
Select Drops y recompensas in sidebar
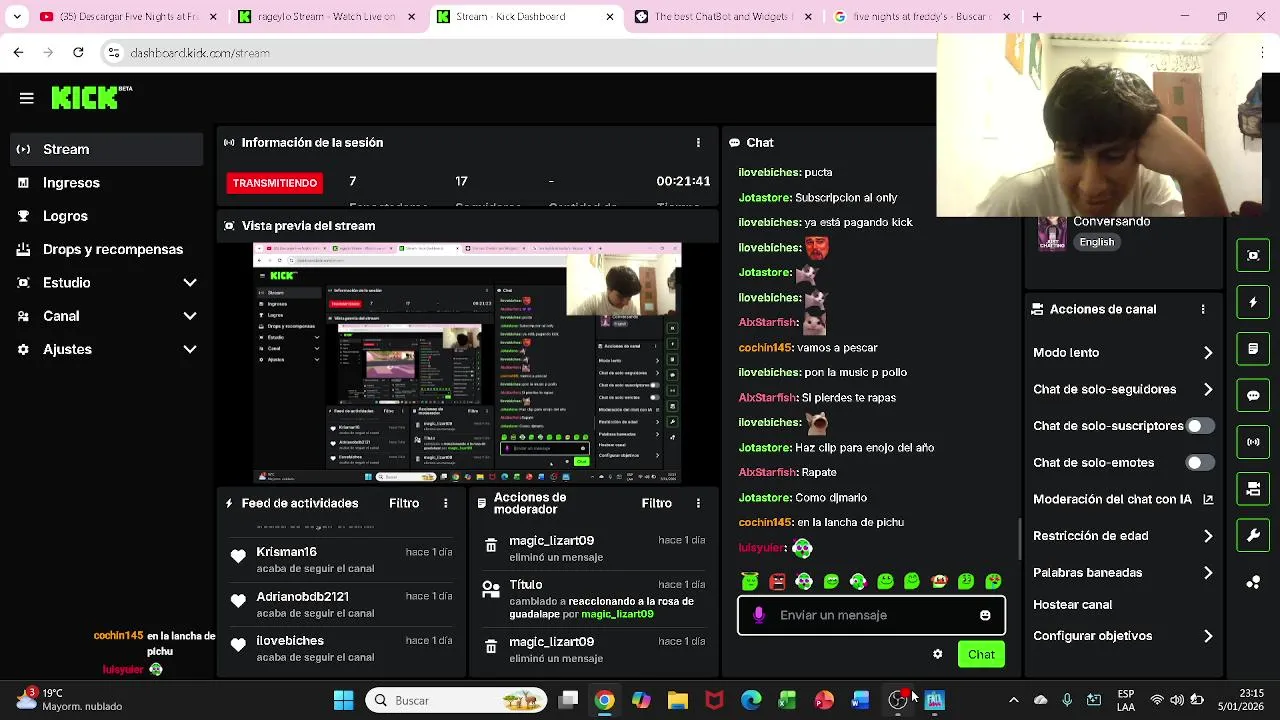pos(106,249)
